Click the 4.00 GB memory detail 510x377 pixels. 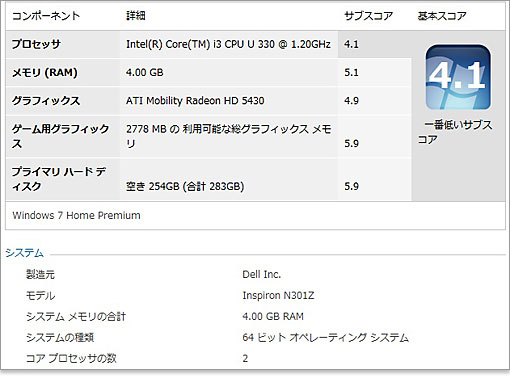click(145, 72)
